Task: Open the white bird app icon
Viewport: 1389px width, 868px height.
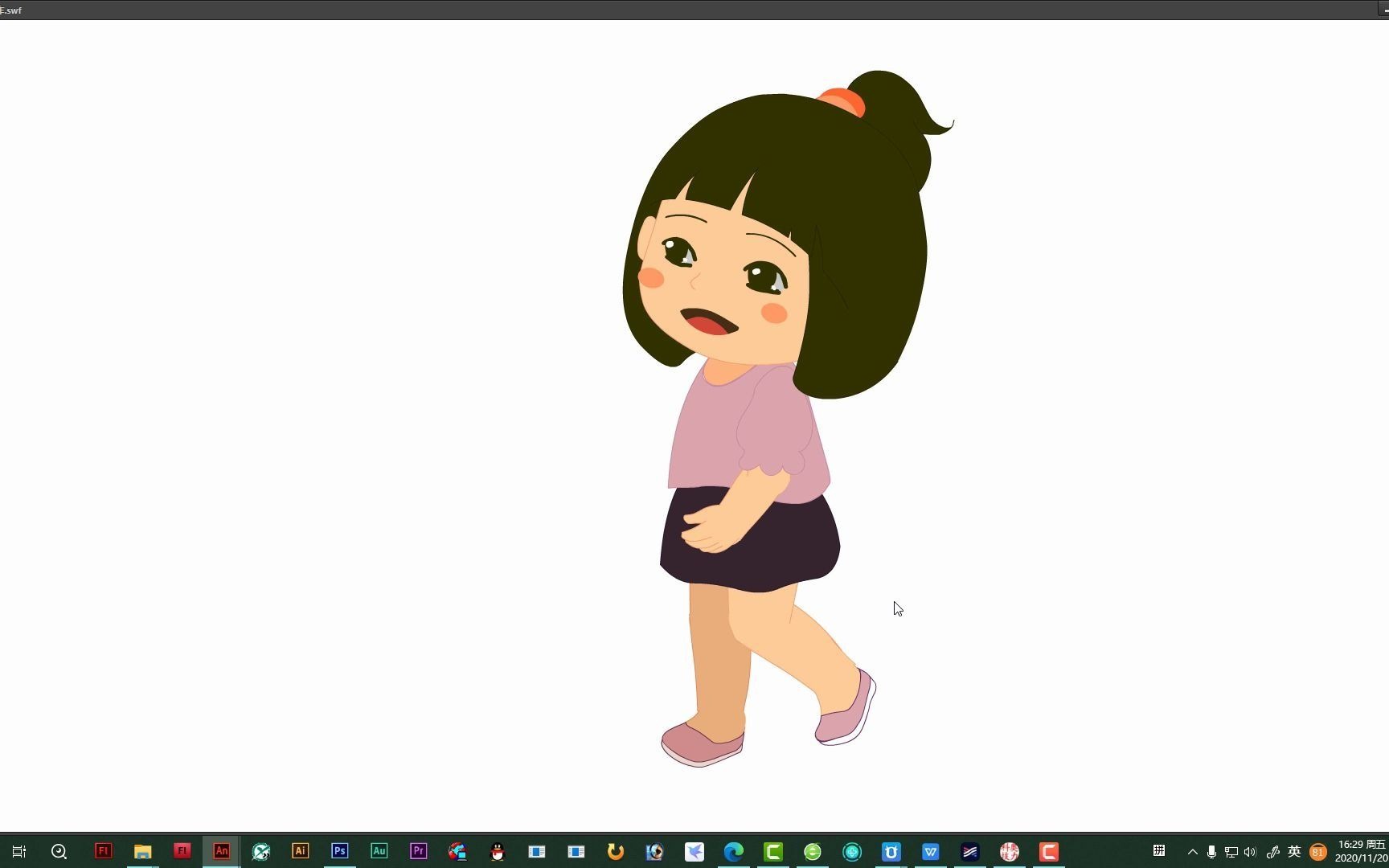Action: click(694, 851)
